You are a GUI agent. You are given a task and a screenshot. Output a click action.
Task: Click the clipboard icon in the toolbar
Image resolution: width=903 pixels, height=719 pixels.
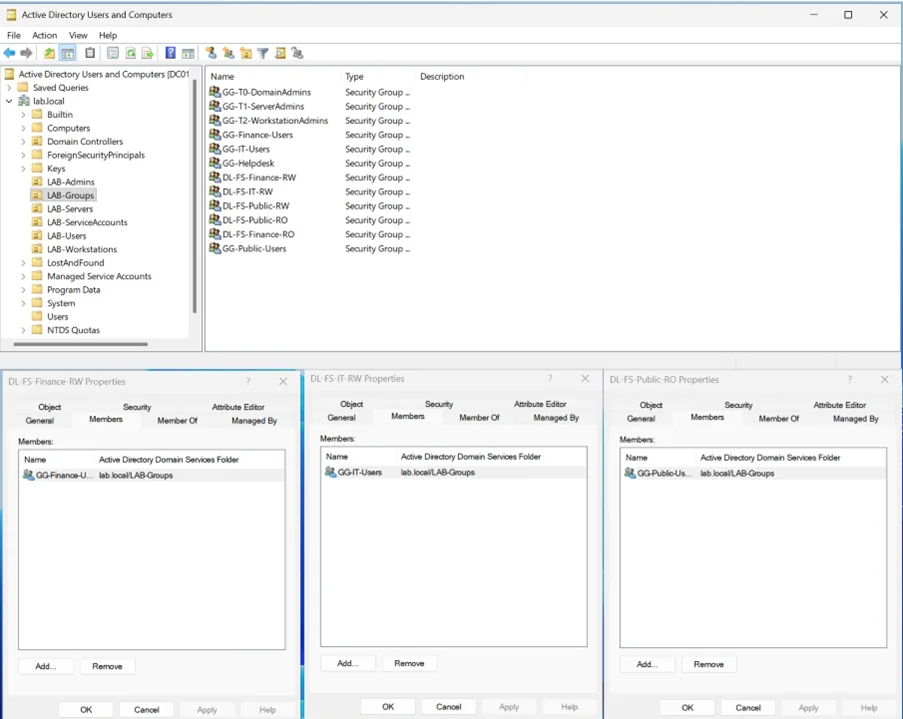(x=90, y=53)
